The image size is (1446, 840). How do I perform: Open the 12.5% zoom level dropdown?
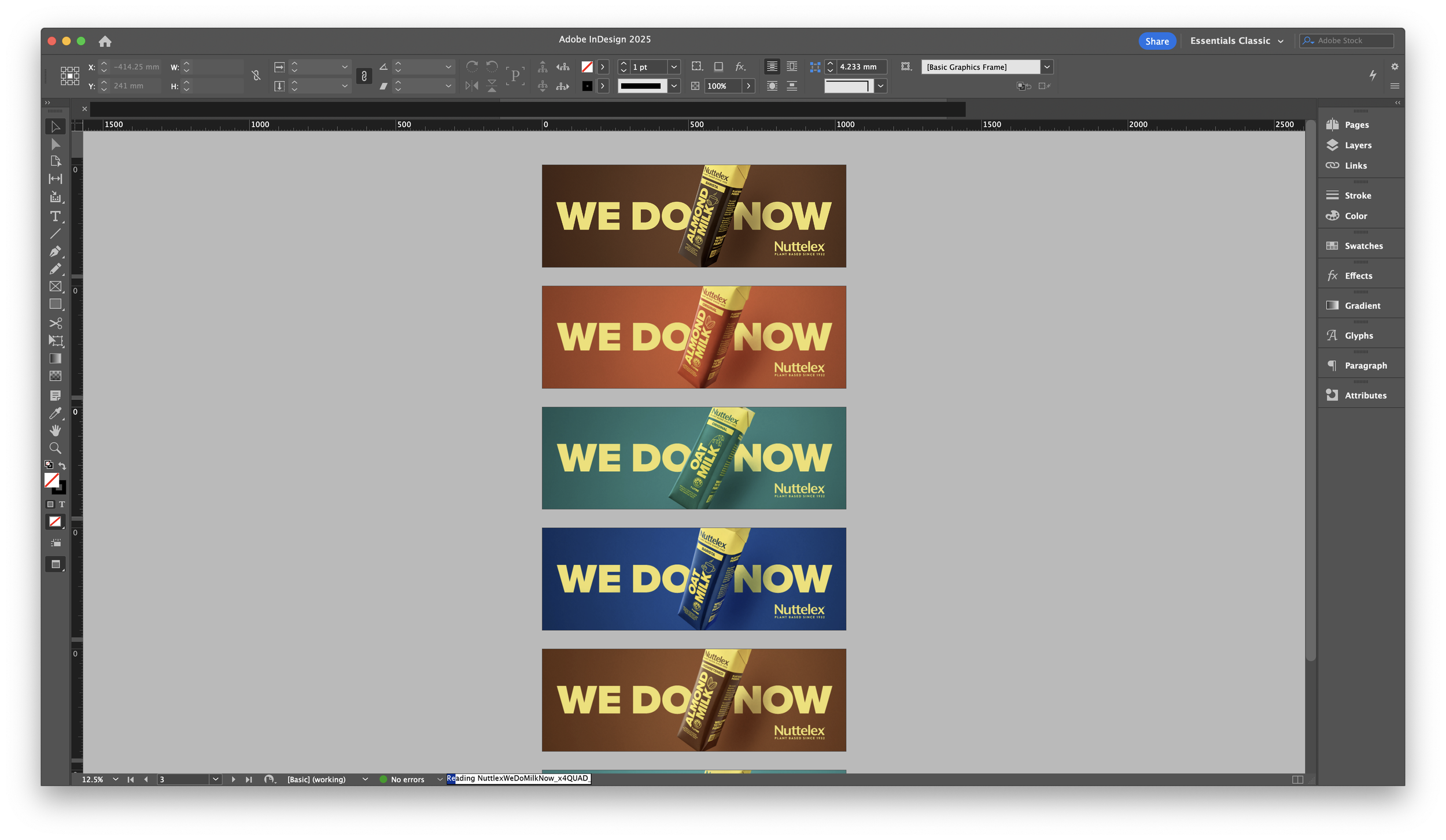(116, 779)
